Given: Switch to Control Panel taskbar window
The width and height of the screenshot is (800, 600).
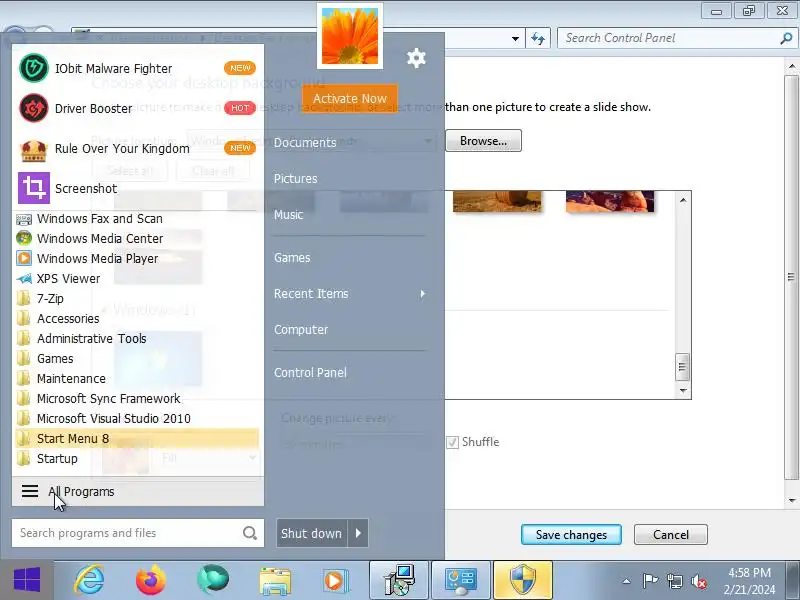Looking at the screenshot, I should pos(461,580).
